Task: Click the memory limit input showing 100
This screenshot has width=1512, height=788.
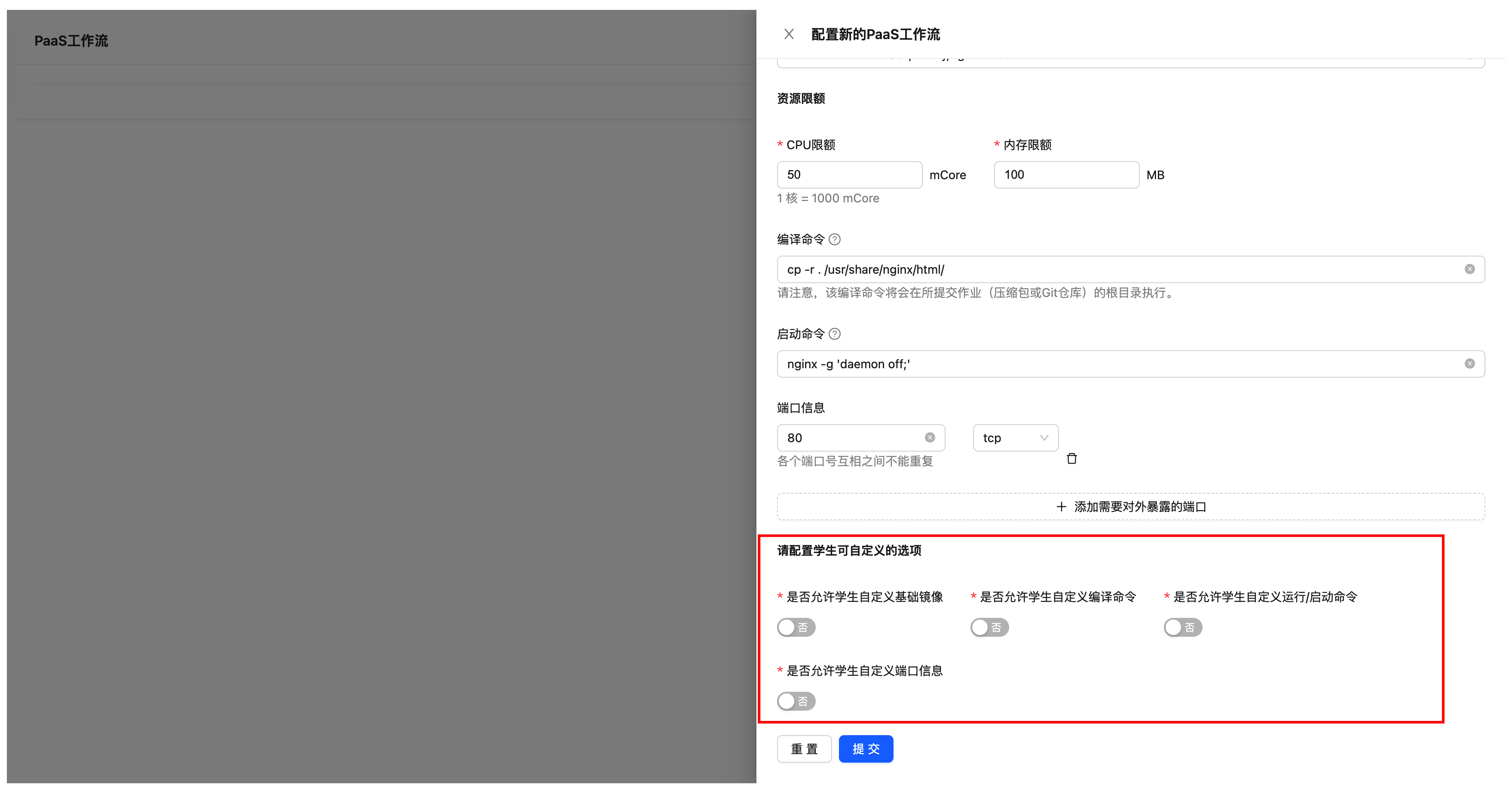Action: (x=1066, y=175)
